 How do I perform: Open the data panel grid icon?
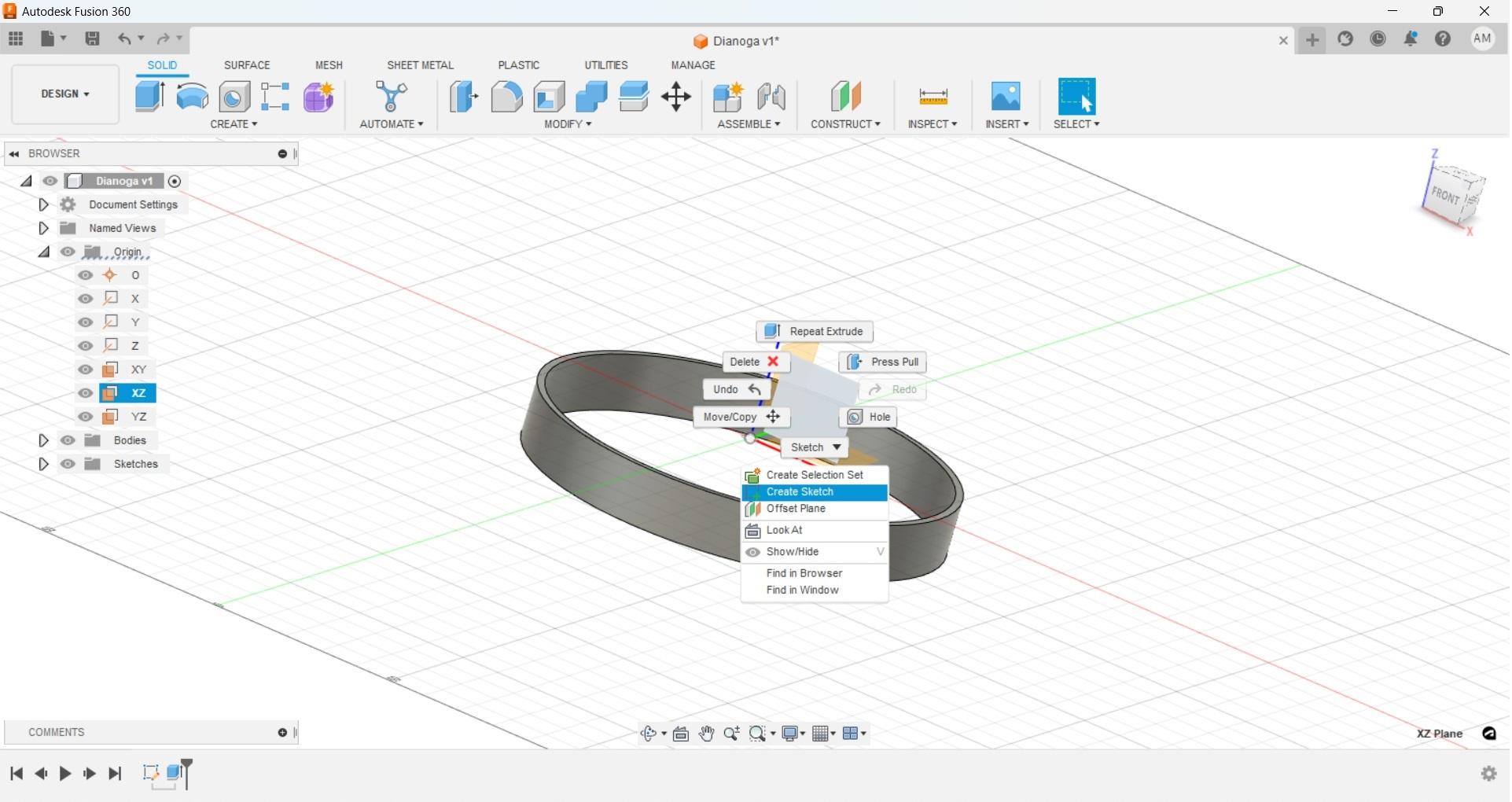[x=16, y=39]
